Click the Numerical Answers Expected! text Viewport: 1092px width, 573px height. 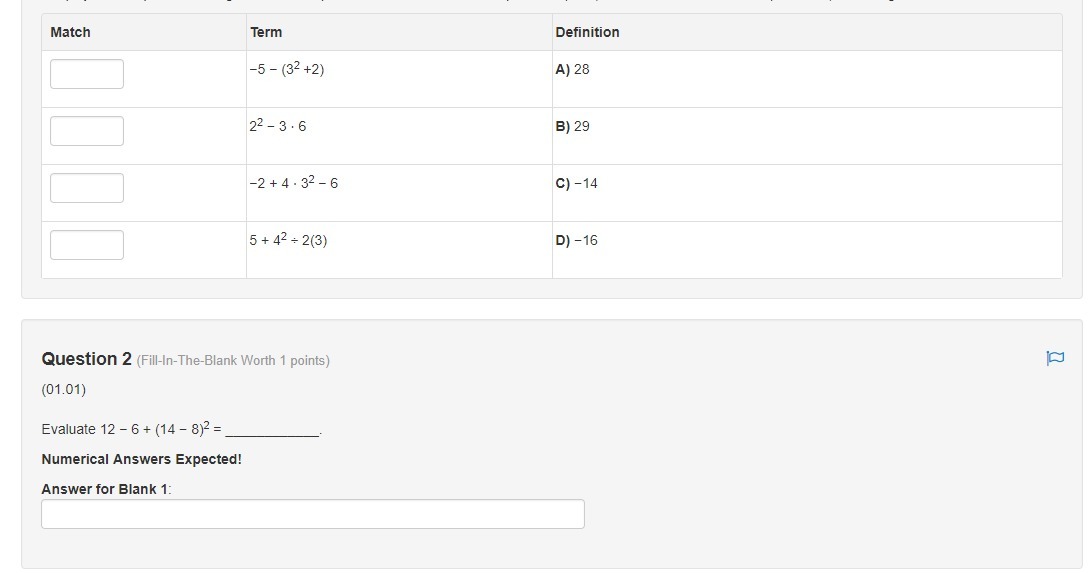tap(141, 459)
